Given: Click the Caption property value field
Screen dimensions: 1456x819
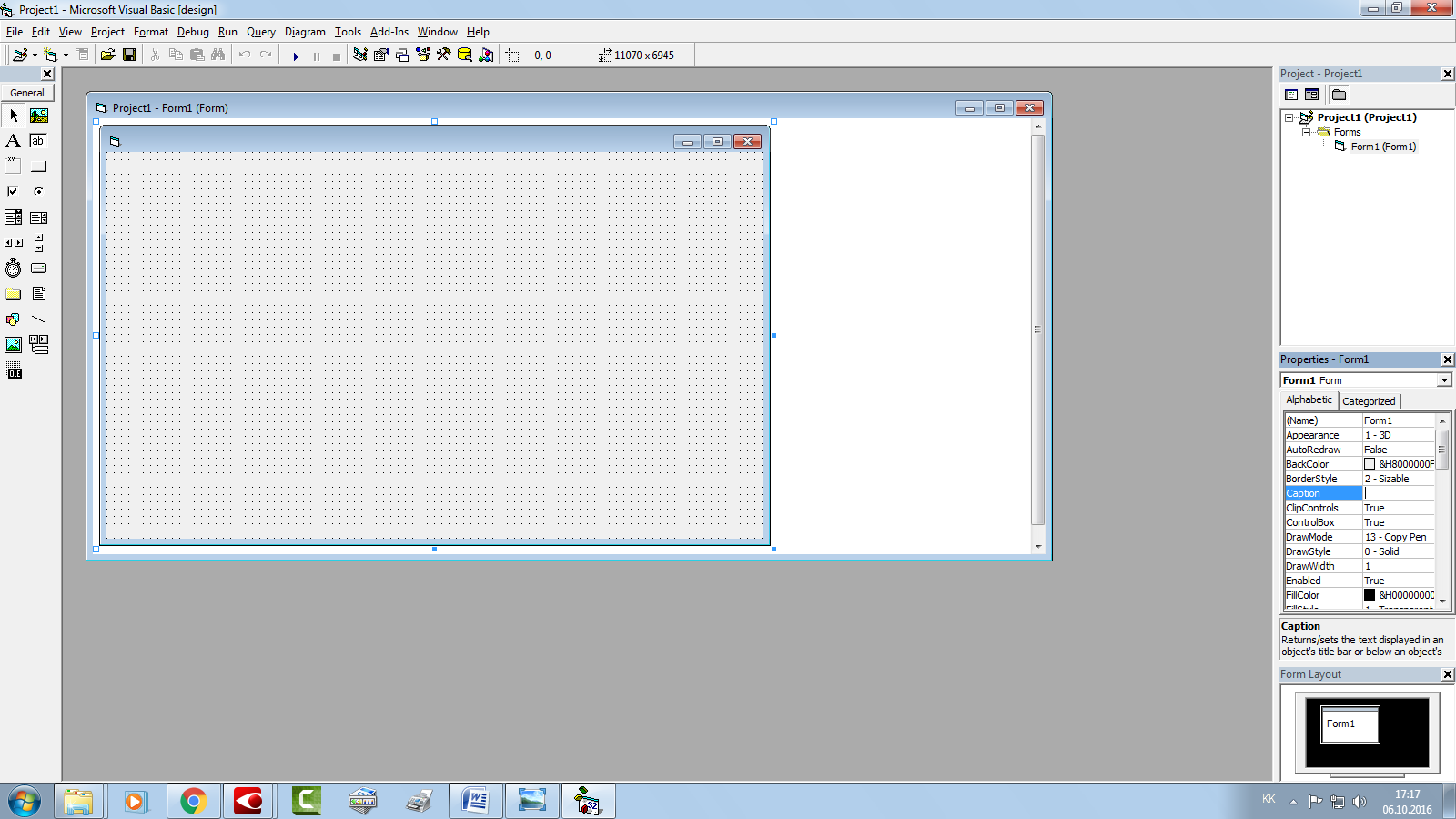Looking at the screenshot, I should [1398, 493].
